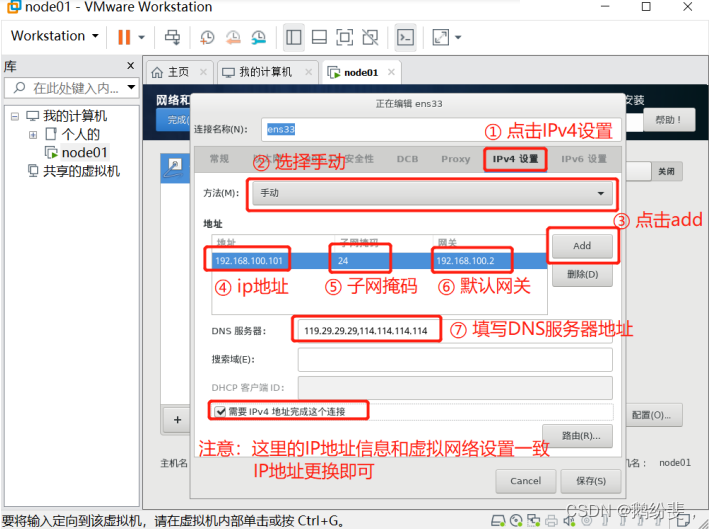Click the DNS 服务器 input field
The height and width of the screenshot is (529, 711).
point(455,331)
